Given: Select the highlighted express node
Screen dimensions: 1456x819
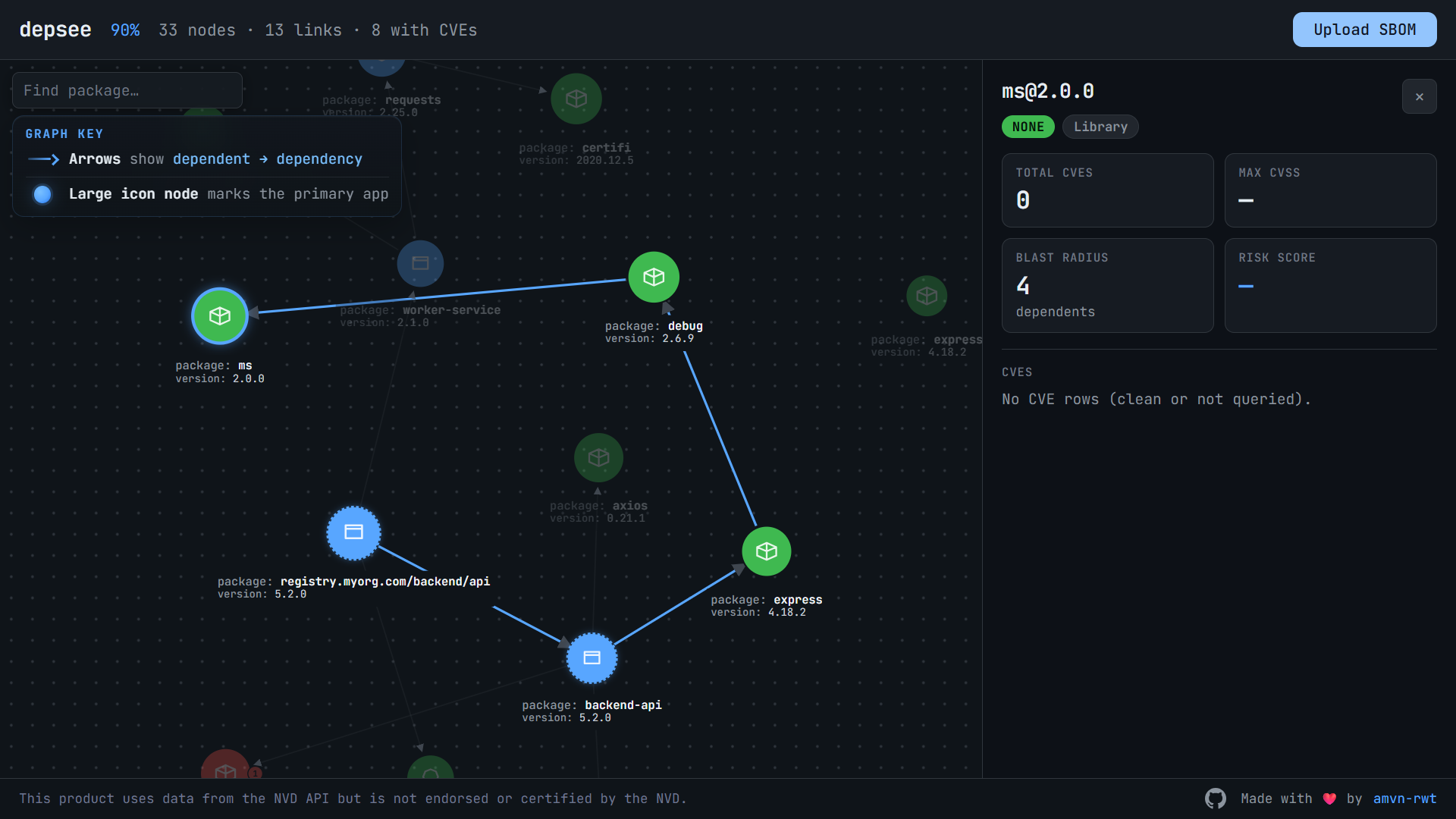Looking at the screenshot, I should (x=766, y=551).
